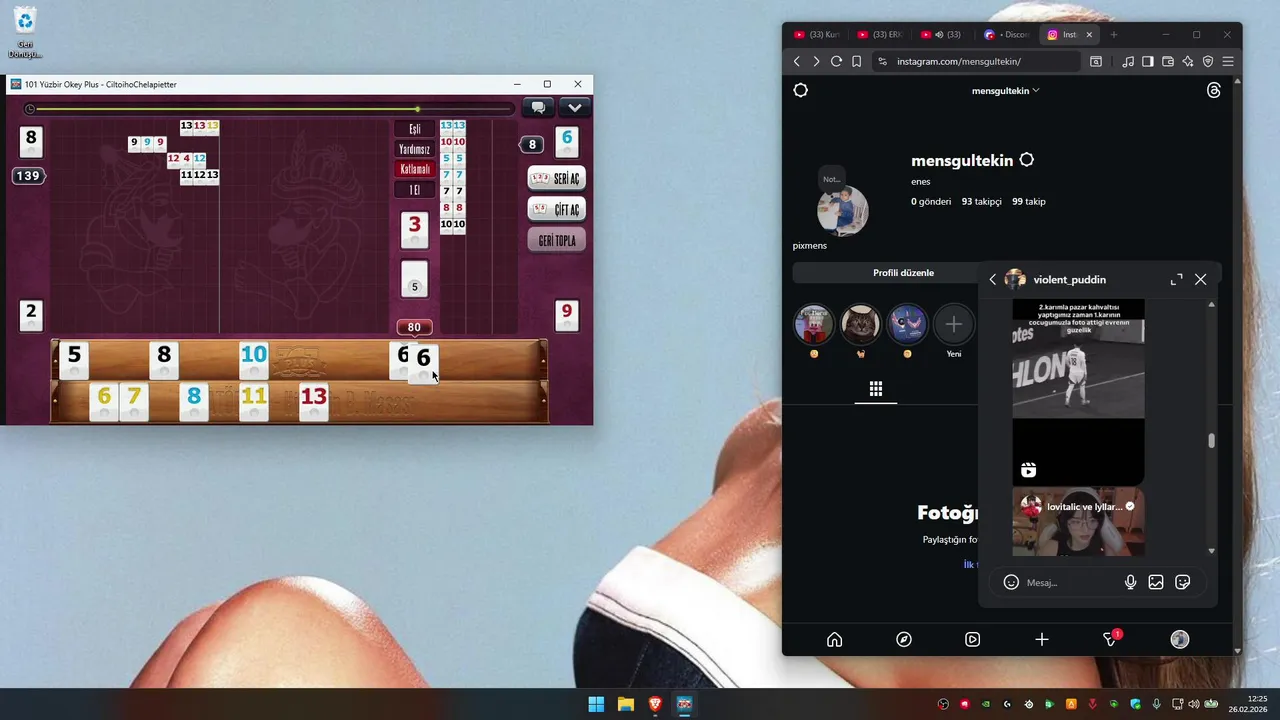
Task: Select the Yardımsız mode label
Action: pyautogui.click(x=414, y=149)
